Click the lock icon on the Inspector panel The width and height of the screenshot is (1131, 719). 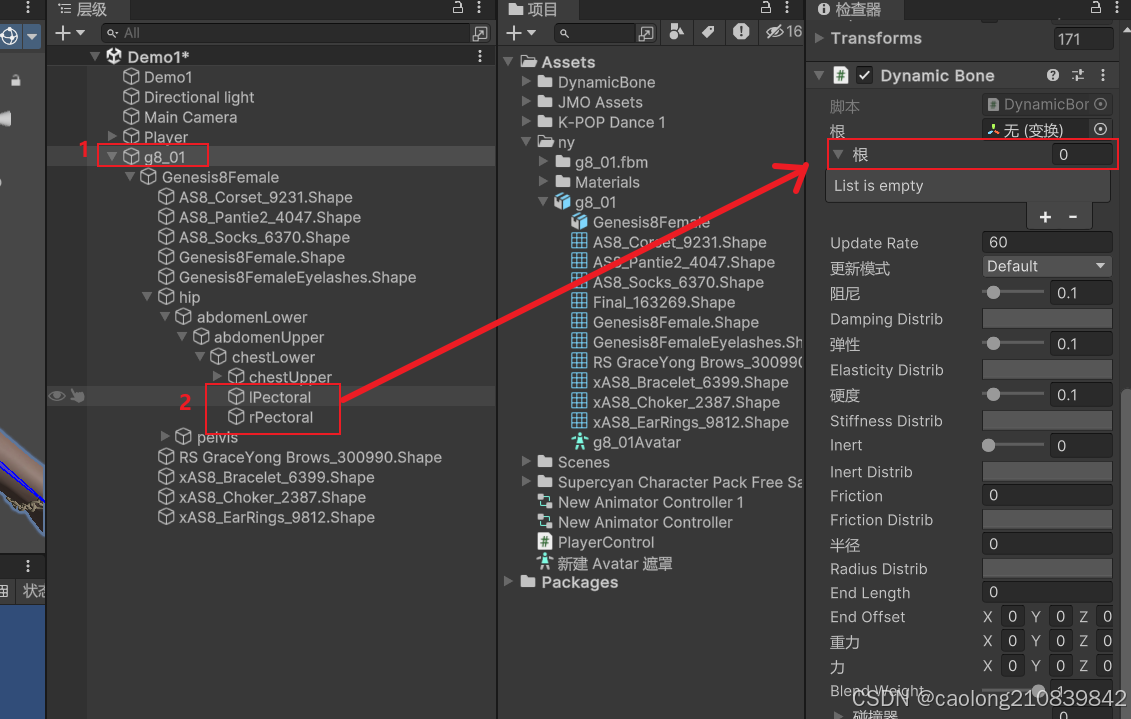[x=1096, y=9]
